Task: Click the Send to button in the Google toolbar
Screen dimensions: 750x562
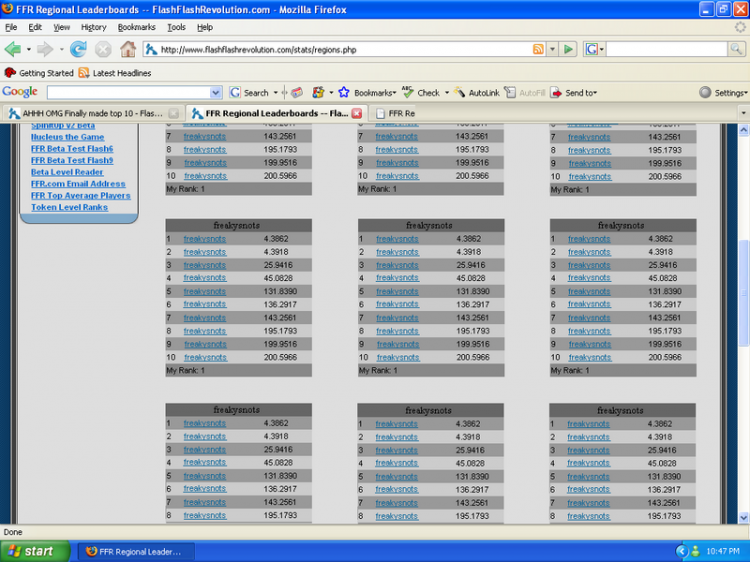Action: [x=573, y=93]
